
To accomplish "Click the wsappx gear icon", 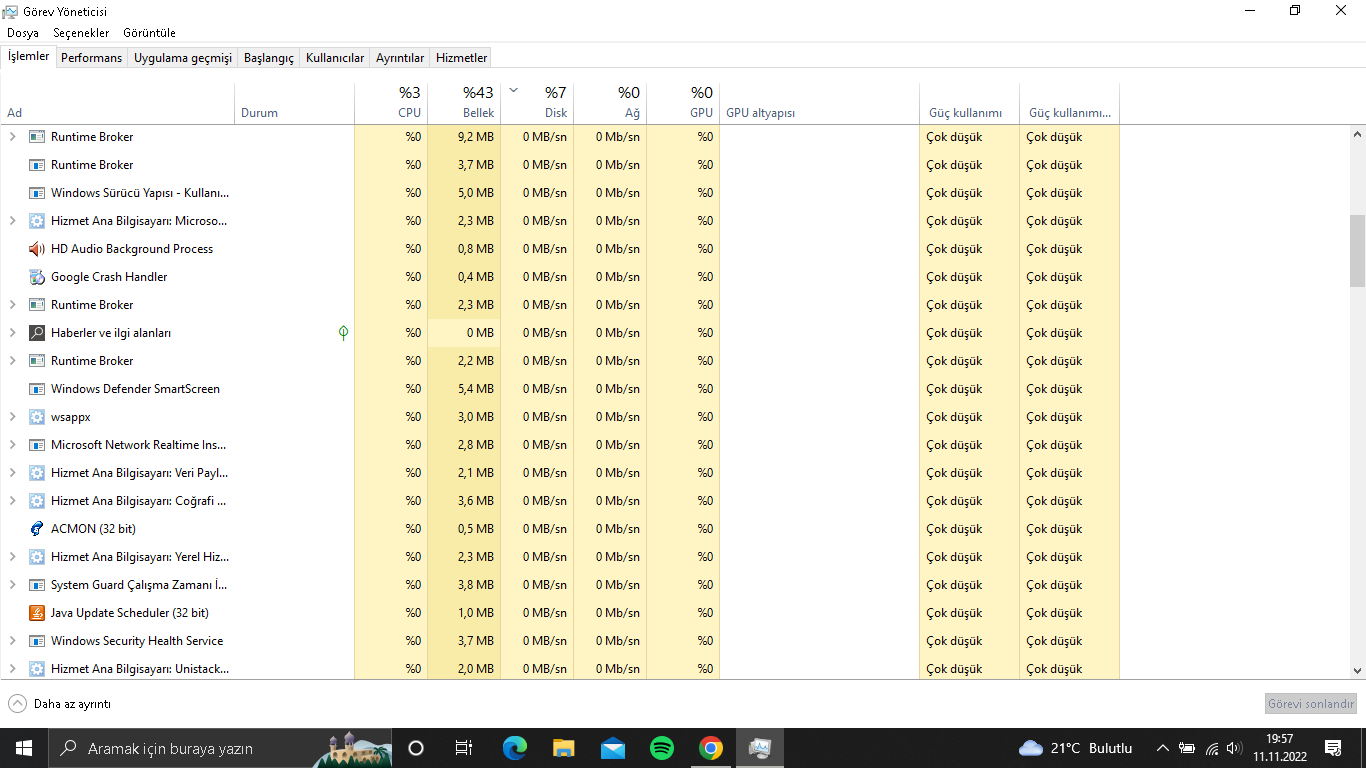I will [x=37, y=417].
